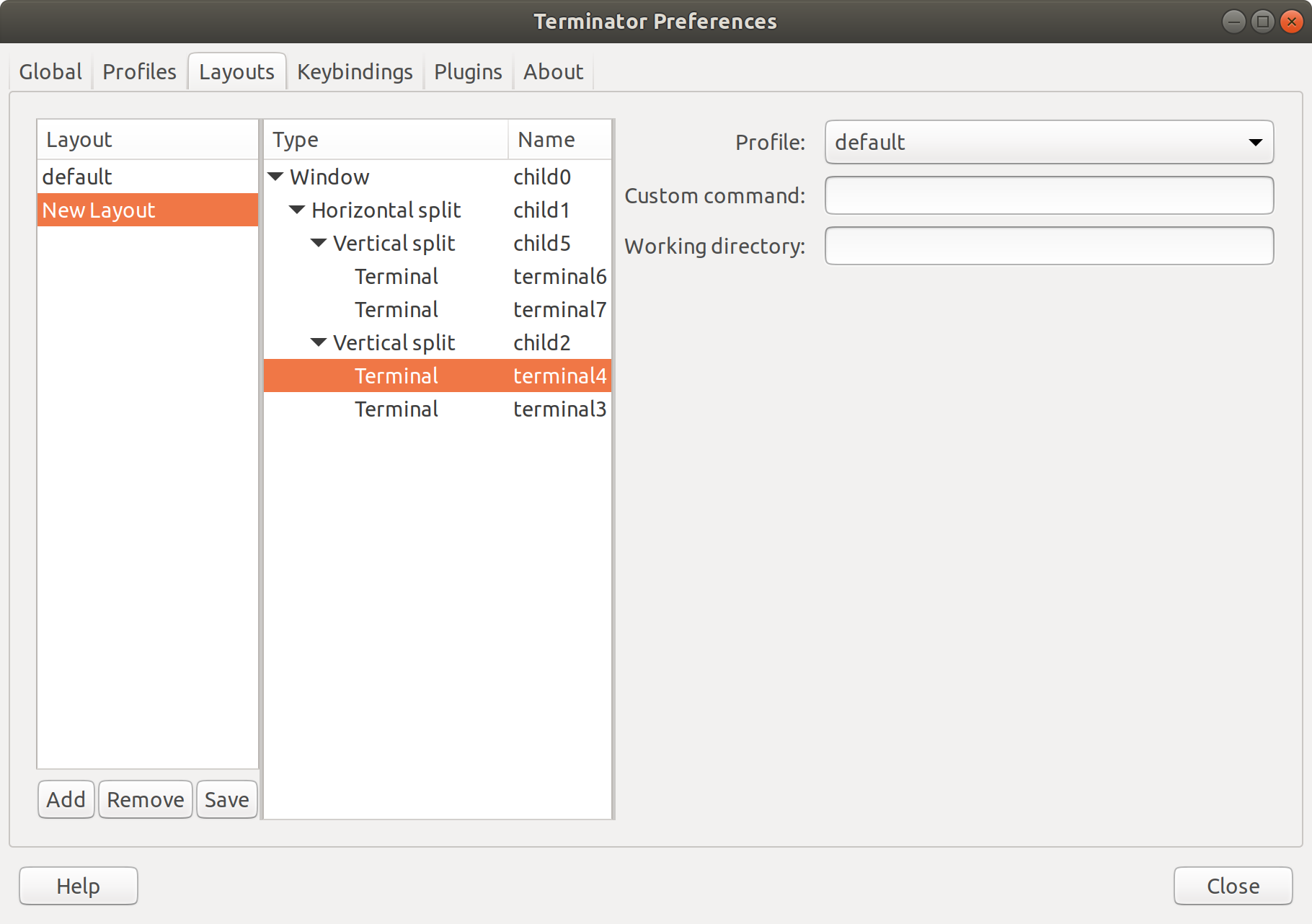Focus the Working directory field
The image size is (1312, 924).
1049,246
